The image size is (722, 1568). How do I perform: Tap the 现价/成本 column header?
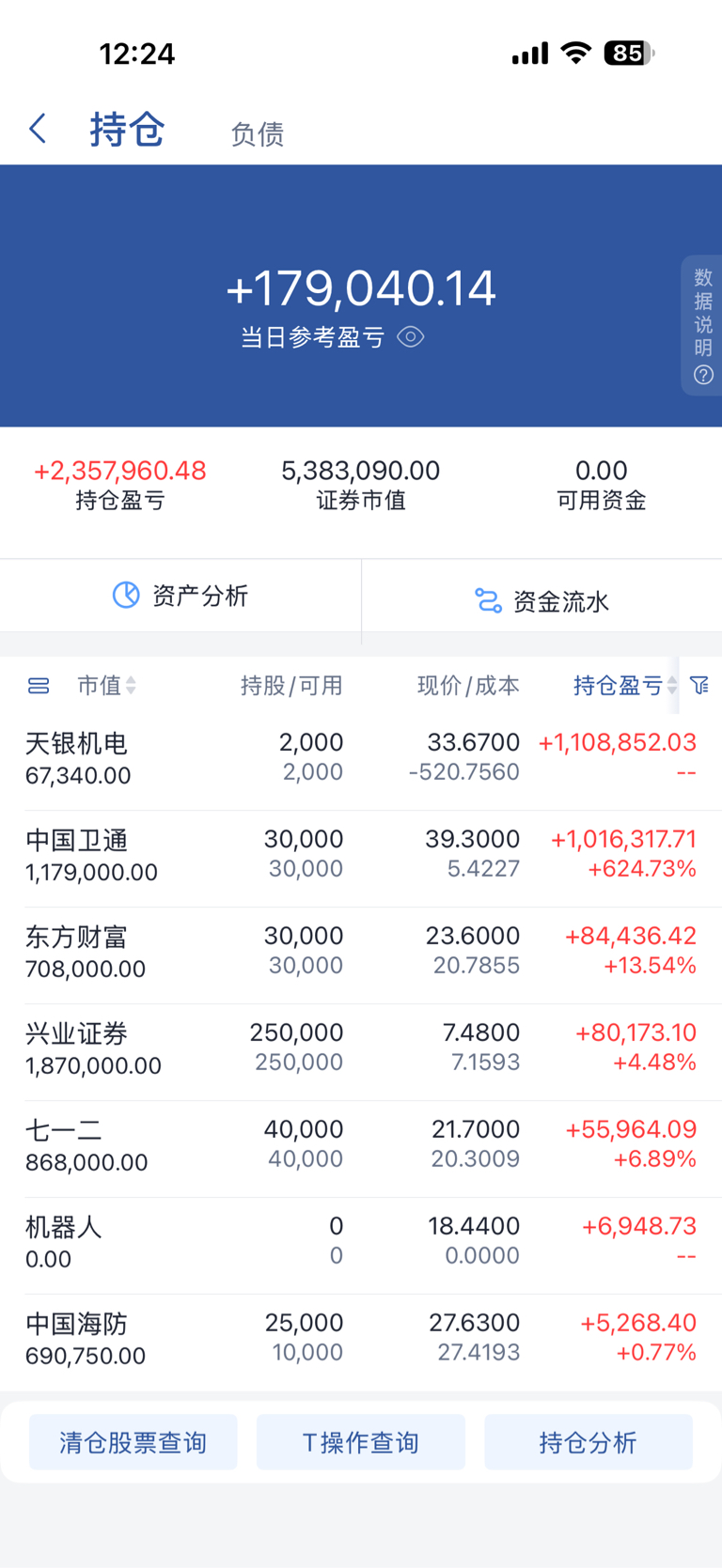click(x=468, y=686)
